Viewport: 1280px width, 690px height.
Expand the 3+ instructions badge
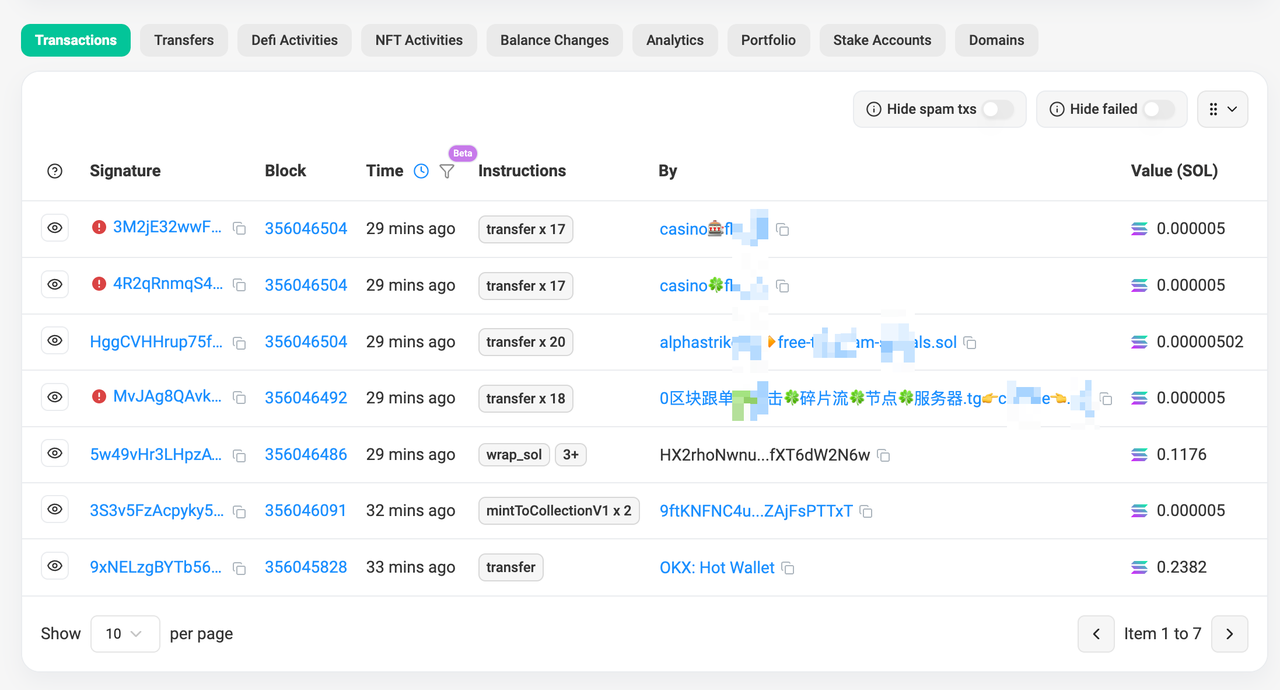tap(570, 454)
